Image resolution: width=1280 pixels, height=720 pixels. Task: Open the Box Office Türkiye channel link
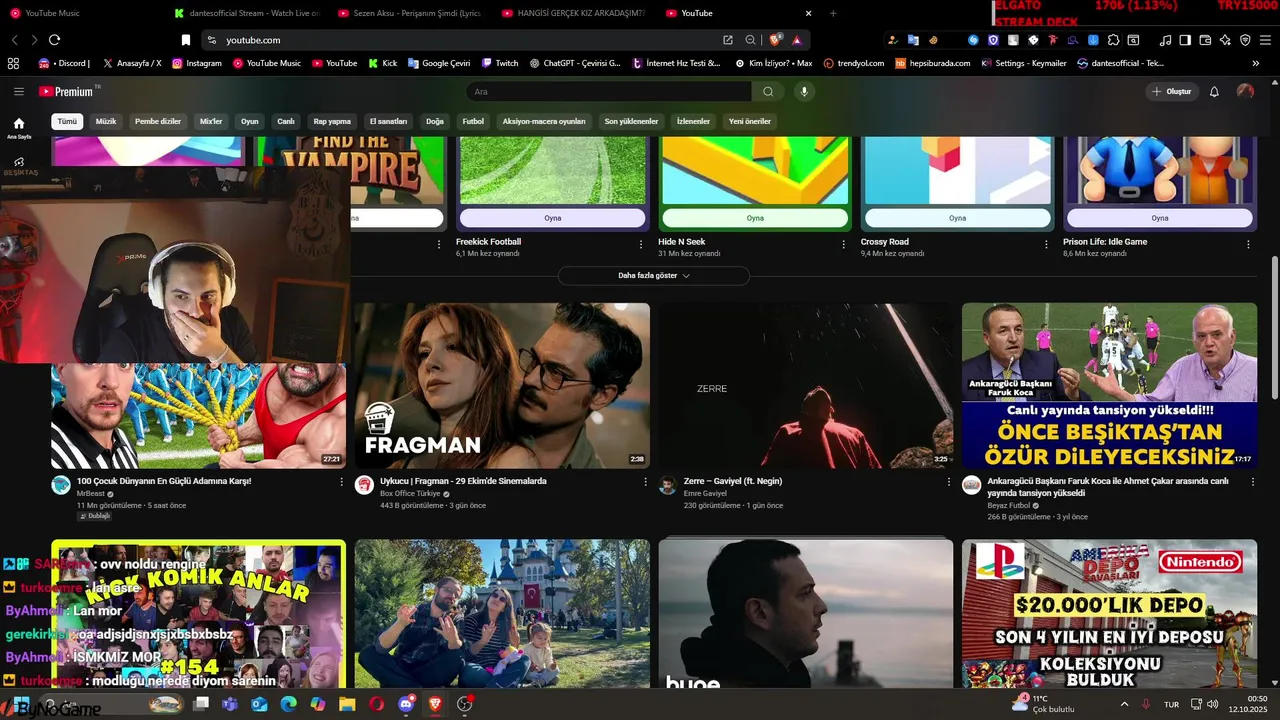coord(410,494)
